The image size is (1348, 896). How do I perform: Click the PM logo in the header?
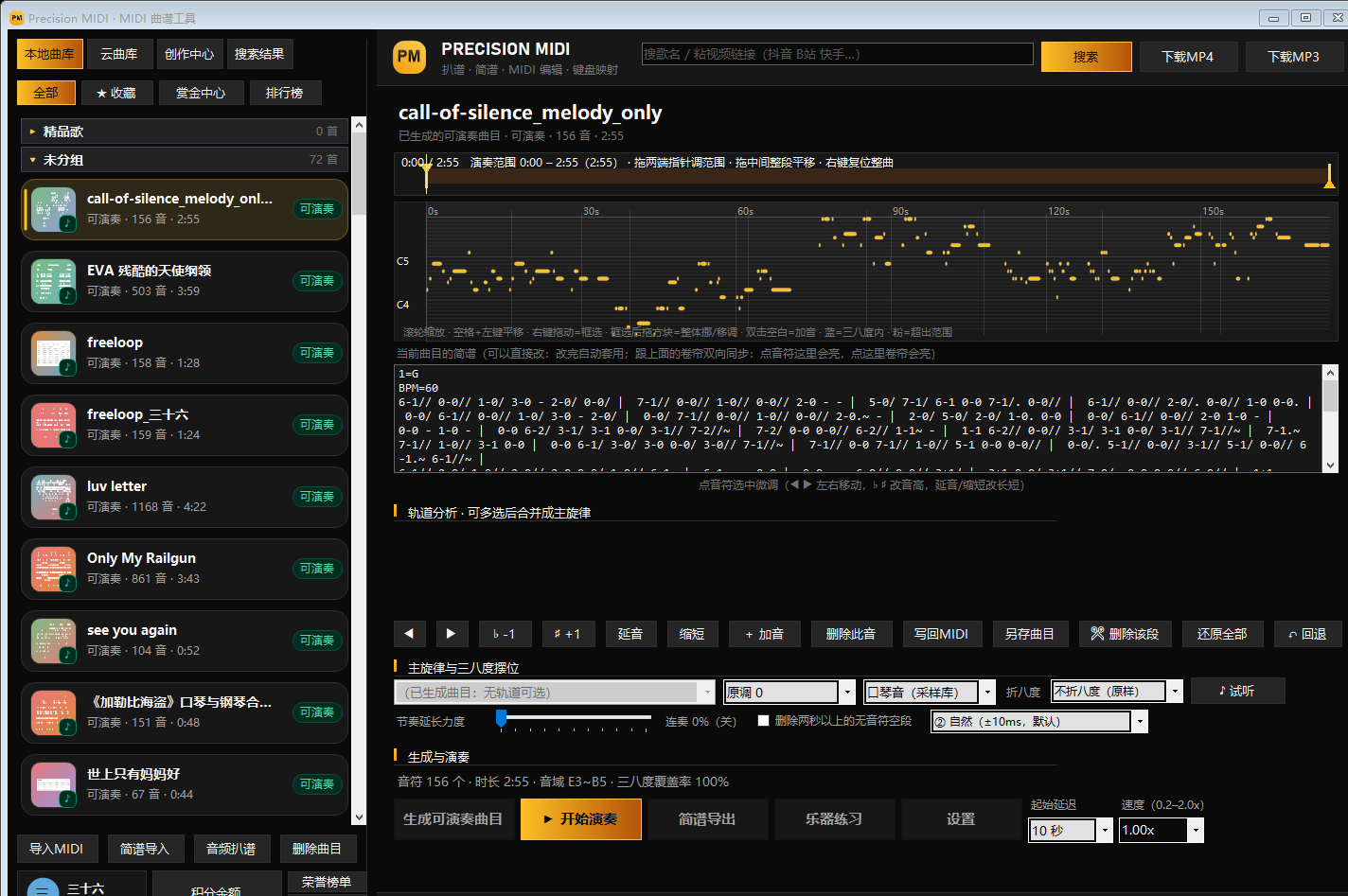point(409,57)
